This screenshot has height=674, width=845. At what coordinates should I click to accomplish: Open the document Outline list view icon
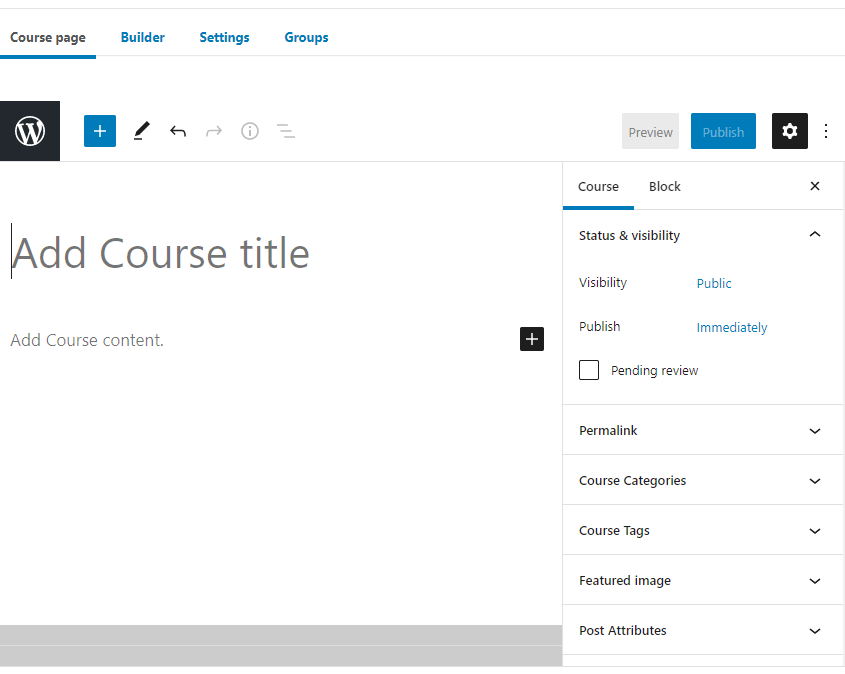(x=286, y=131)
